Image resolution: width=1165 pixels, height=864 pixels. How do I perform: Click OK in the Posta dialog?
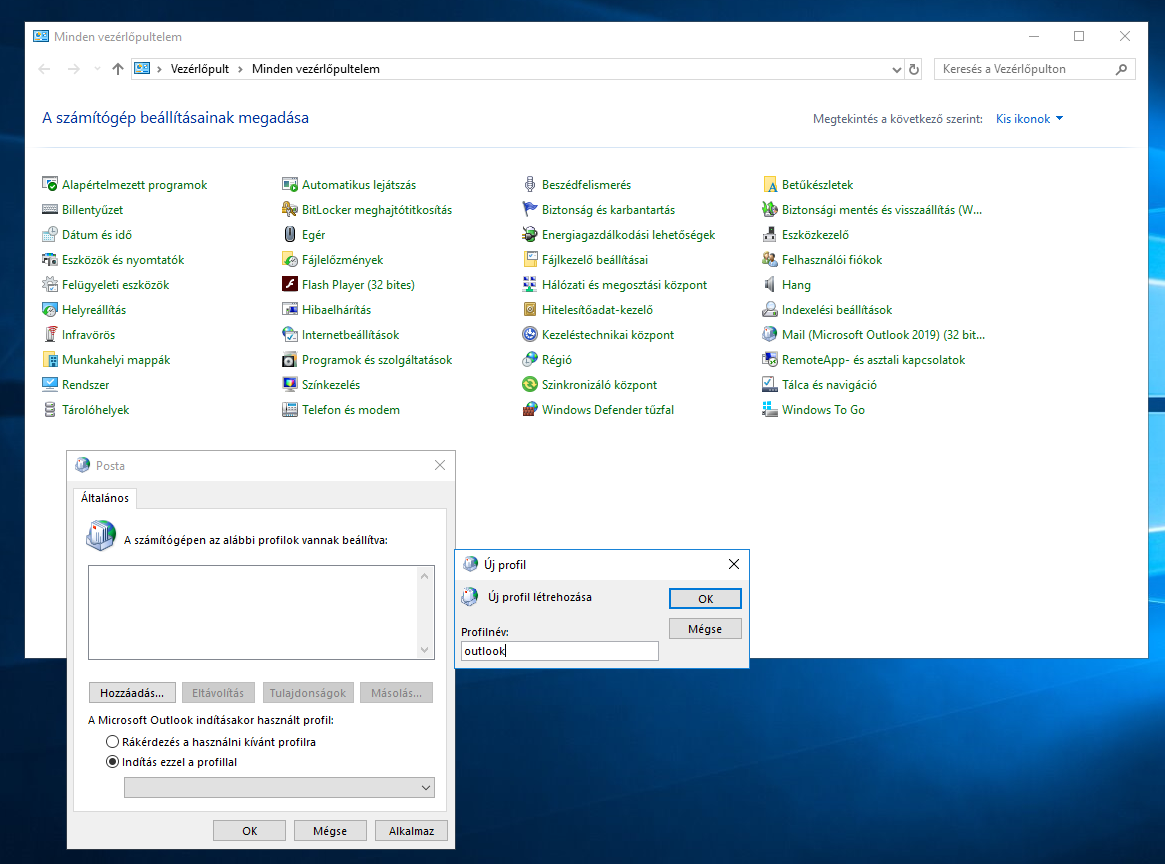250,831
